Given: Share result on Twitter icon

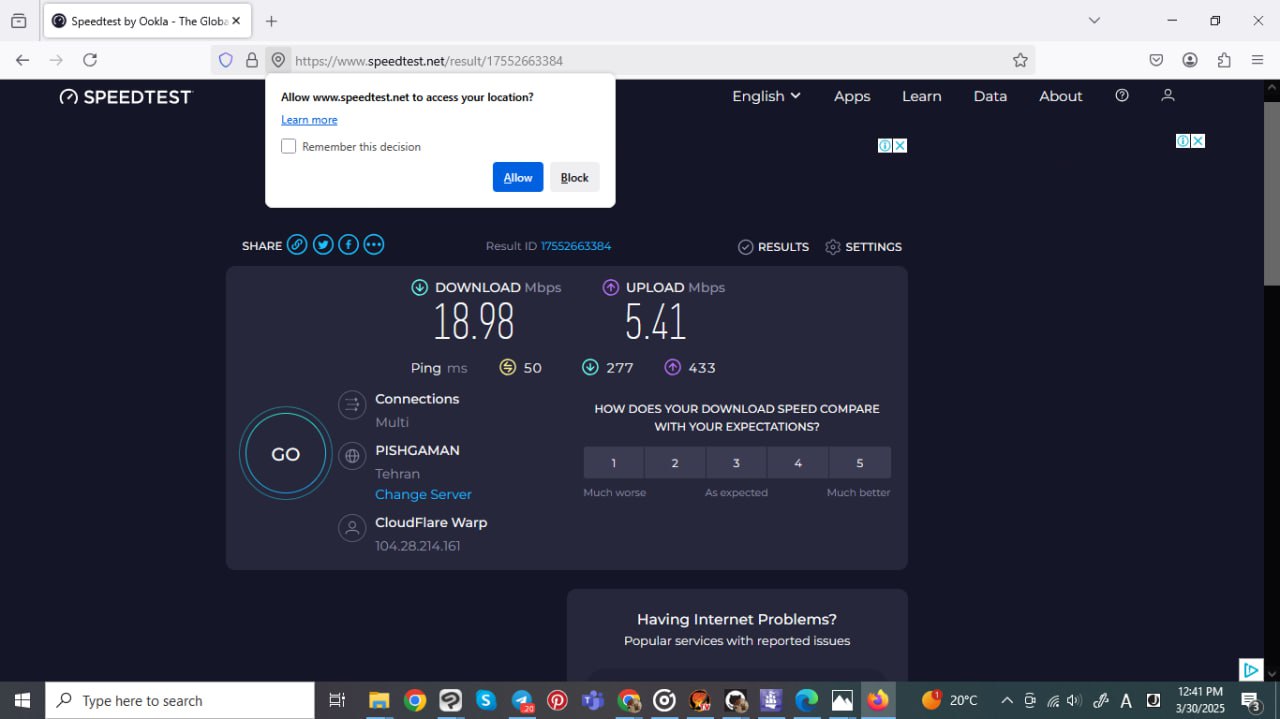Looking at the screenshot, I should 322,245.
